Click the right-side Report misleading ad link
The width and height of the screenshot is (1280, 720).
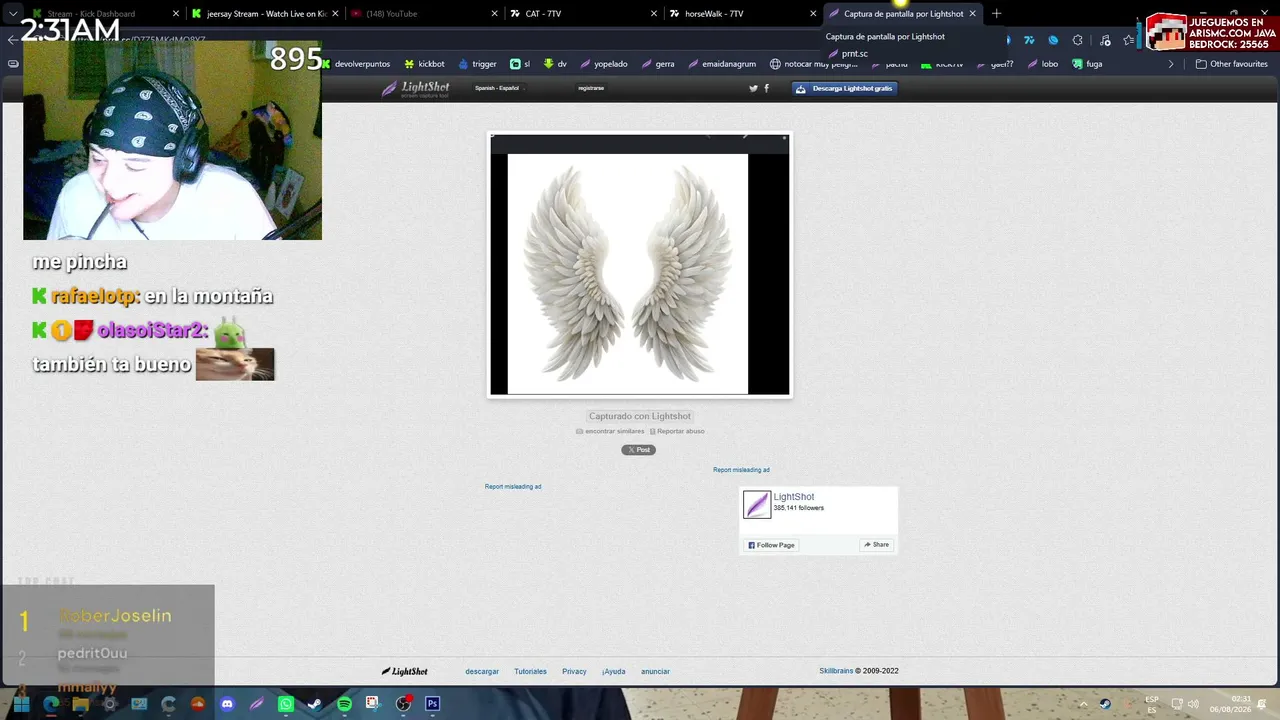pyautogui.click(x=741, y=470)
